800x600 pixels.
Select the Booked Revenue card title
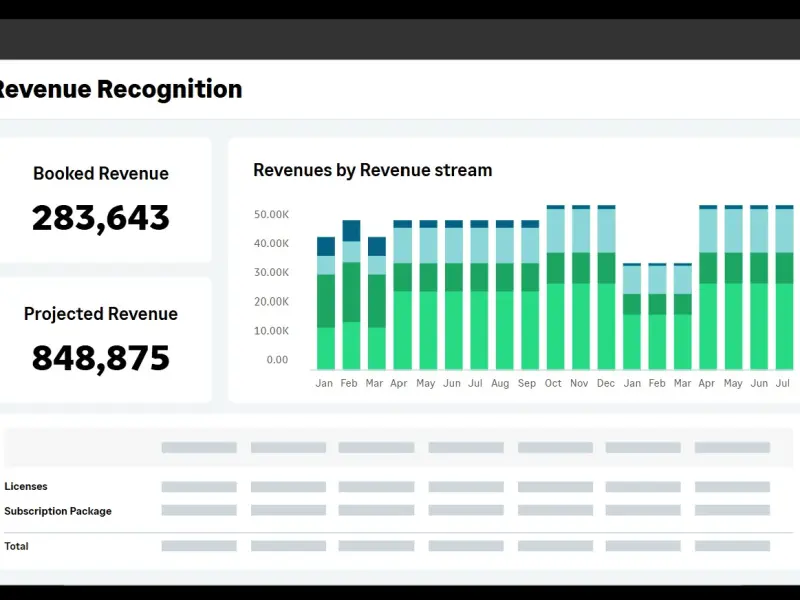tap(100, 174)
